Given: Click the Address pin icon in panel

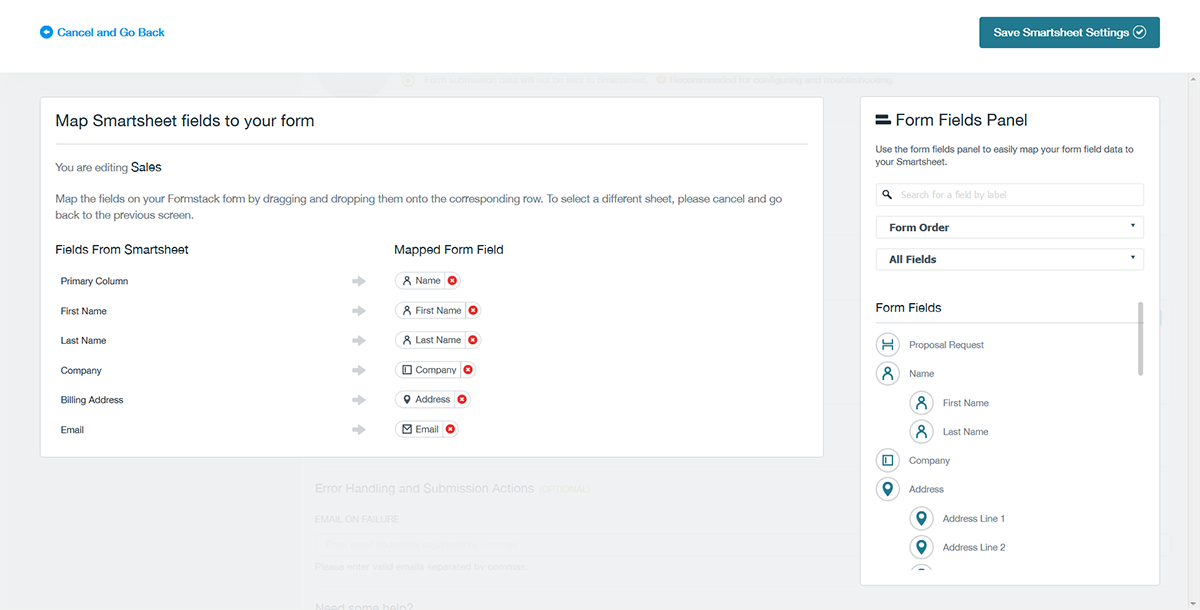Looking at the screenshot, I should 888,490.
